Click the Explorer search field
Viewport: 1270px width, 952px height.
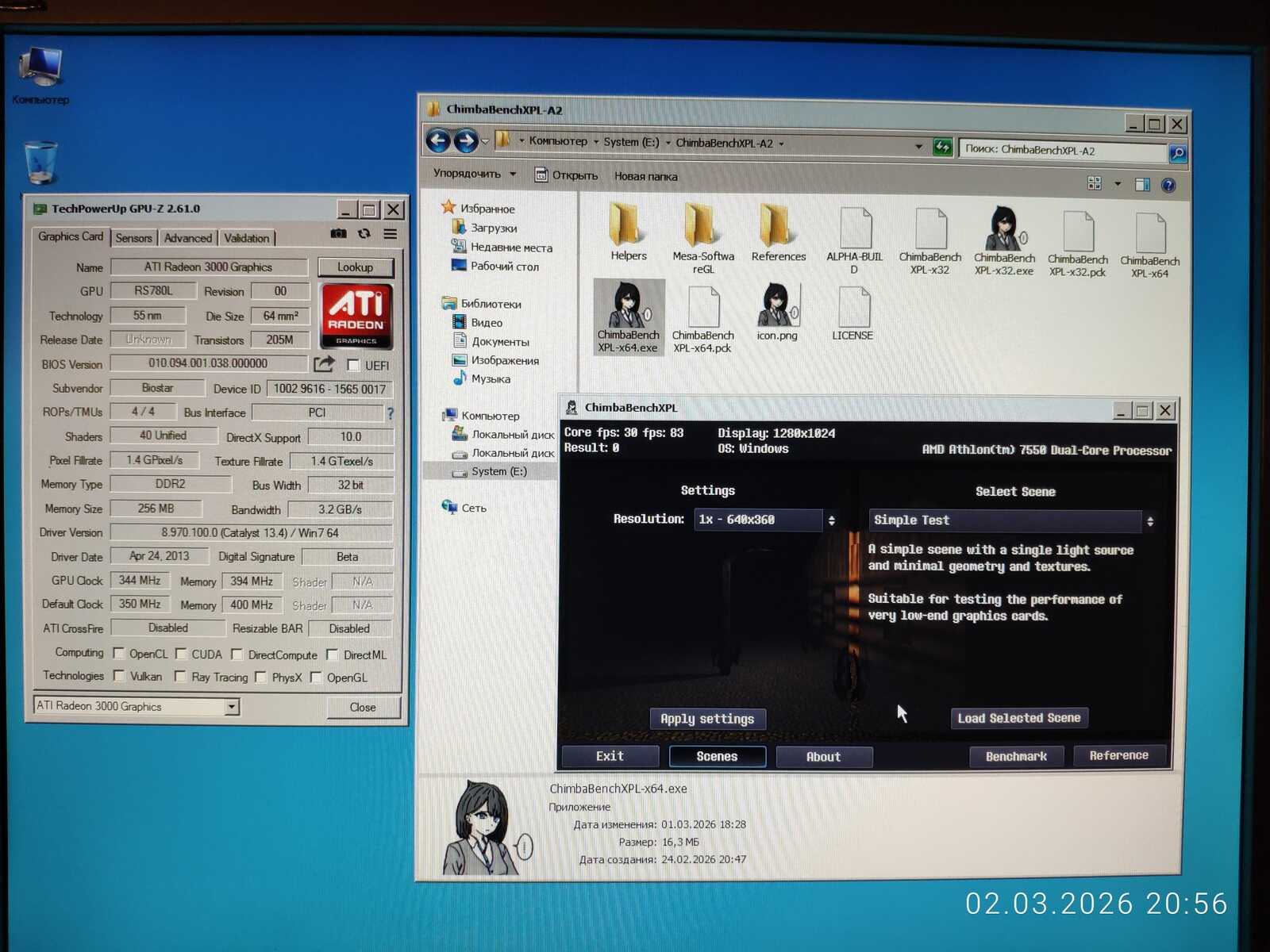coord(1064,151)
